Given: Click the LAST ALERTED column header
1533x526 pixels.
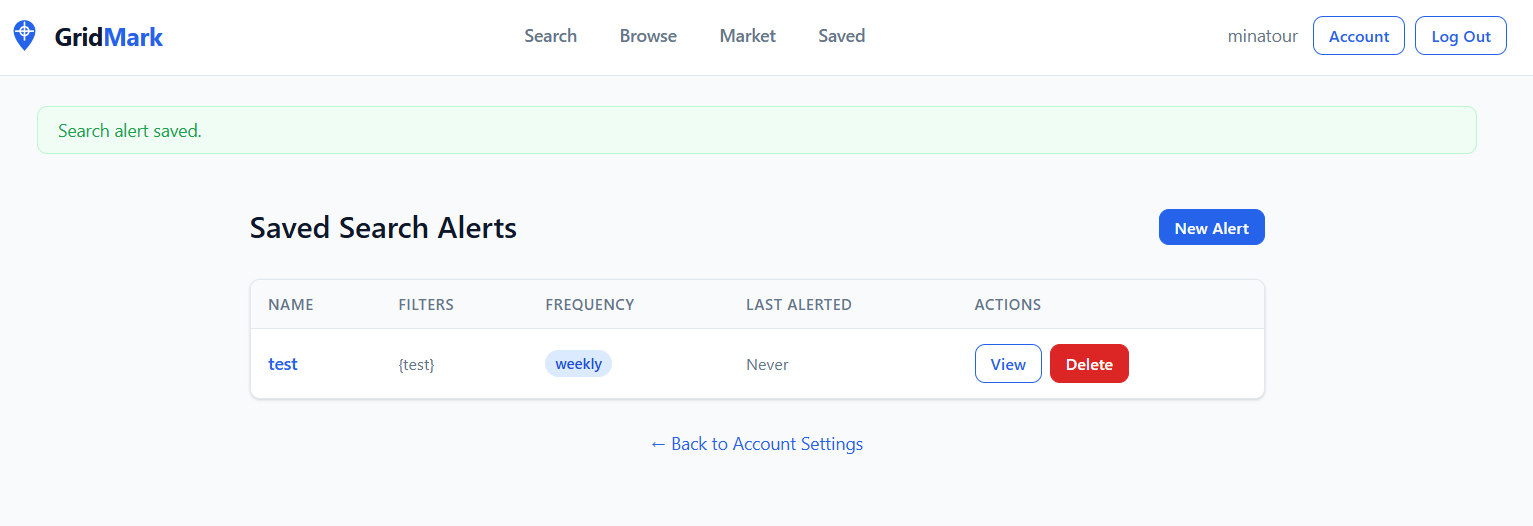Looking at the screenshot, I should click(798, 305).
